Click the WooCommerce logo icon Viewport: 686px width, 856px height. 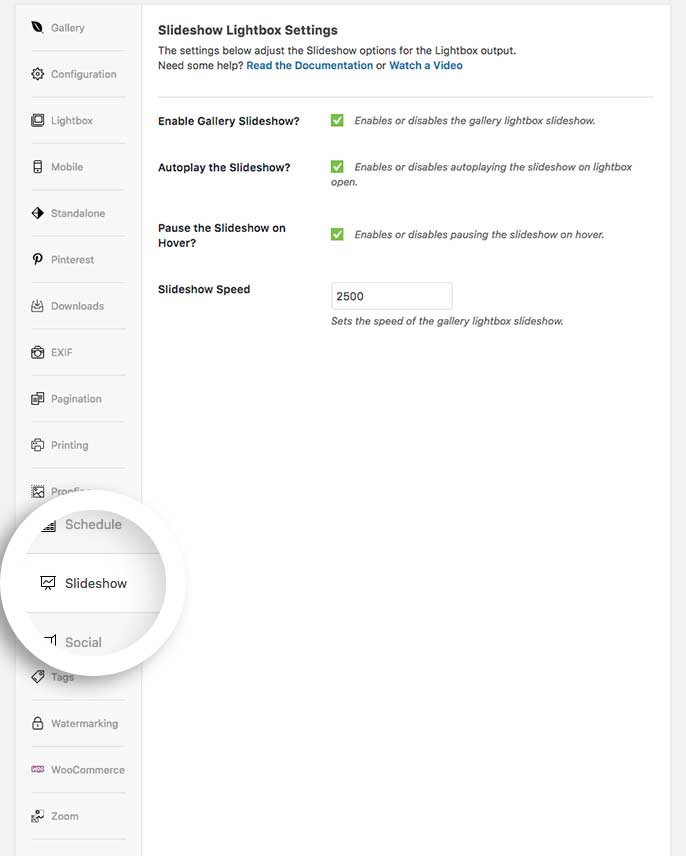pos(38,770)
